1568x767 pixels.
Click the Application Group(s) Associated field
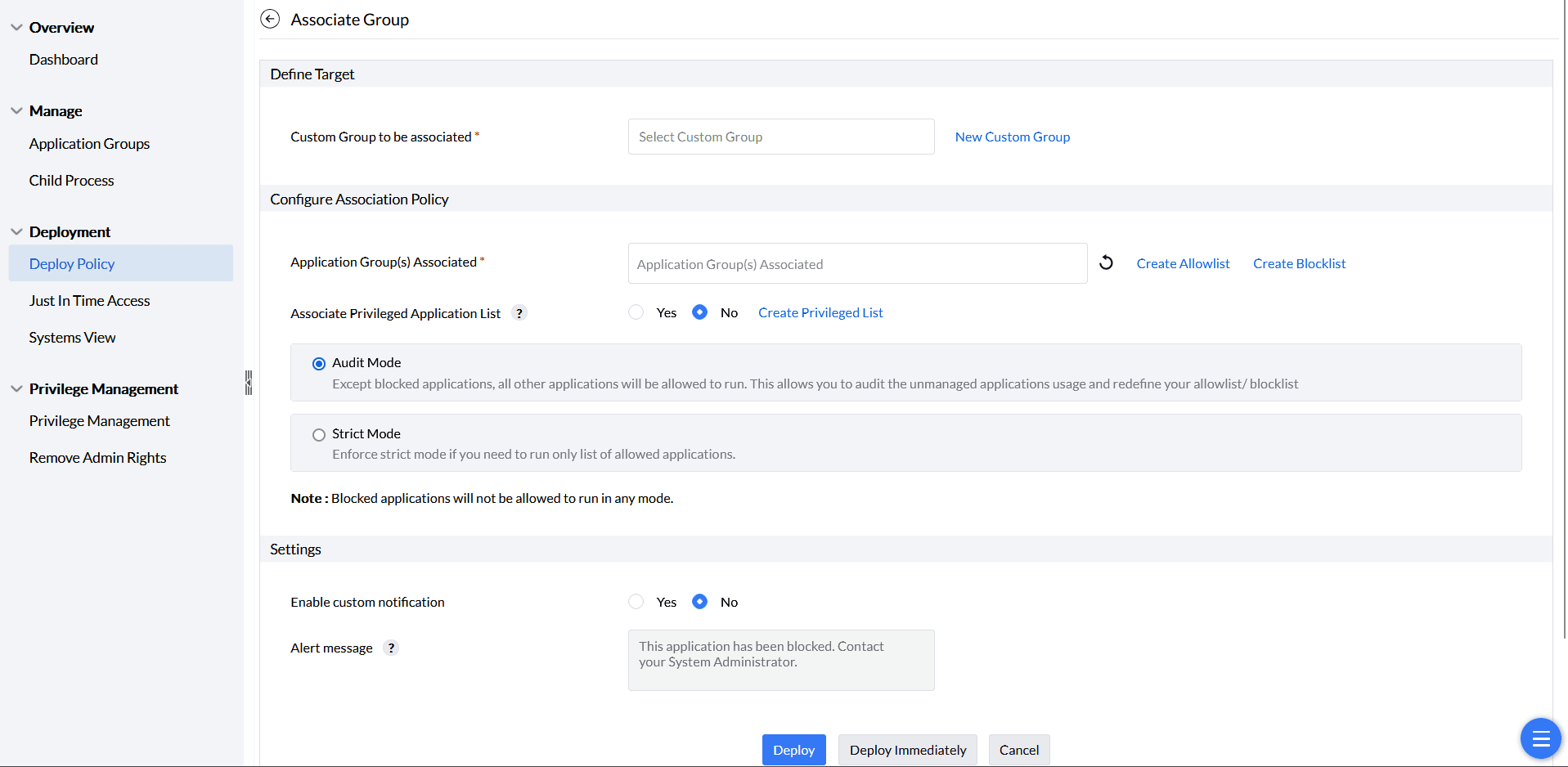click(856, 263)
